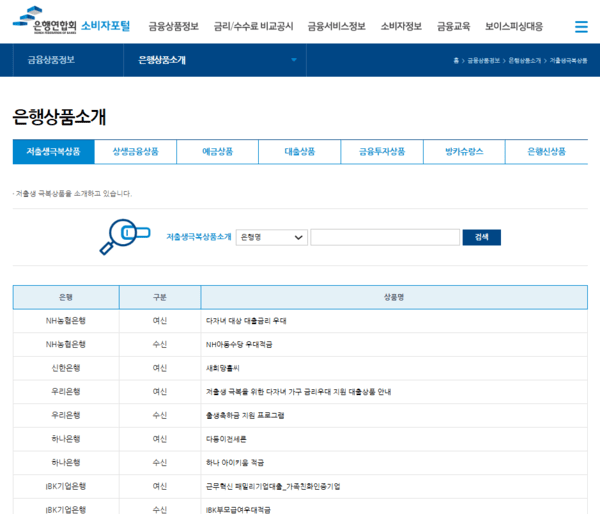Image resolution: width=600 pixels, height=514 pixels.
Task: Open the 은행명 search type dropdown
Action: [x=272, y=237]
